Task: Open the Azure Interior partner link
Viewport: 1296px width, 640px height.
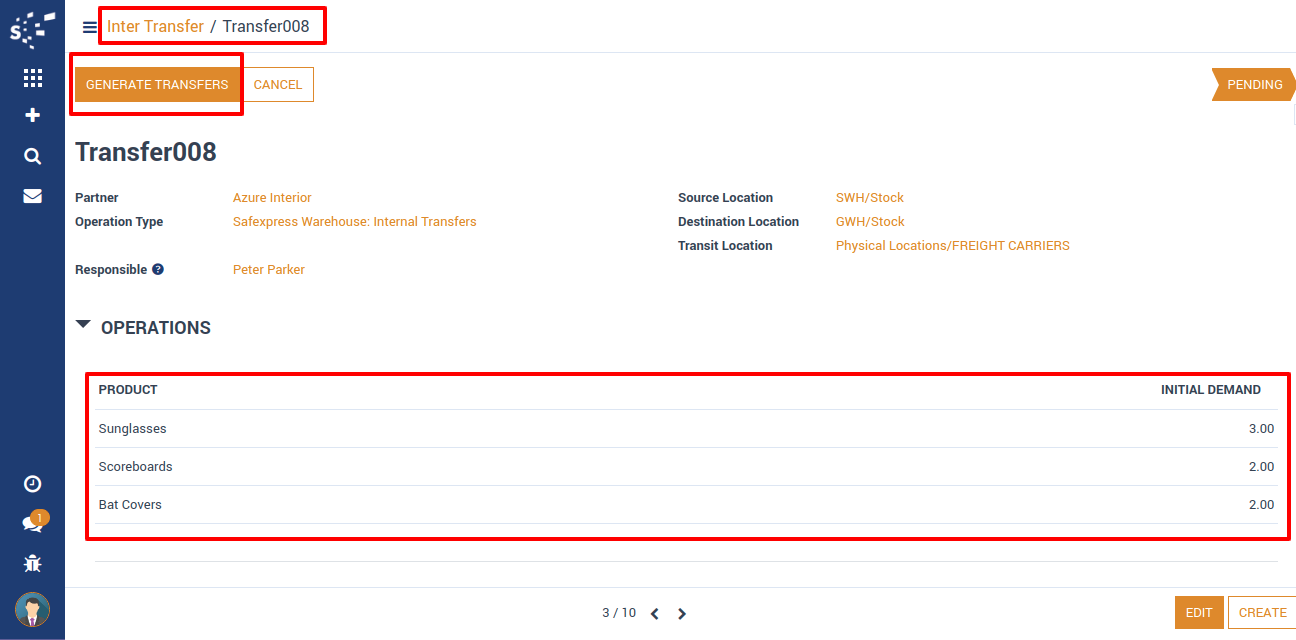Action: (272, 198)
